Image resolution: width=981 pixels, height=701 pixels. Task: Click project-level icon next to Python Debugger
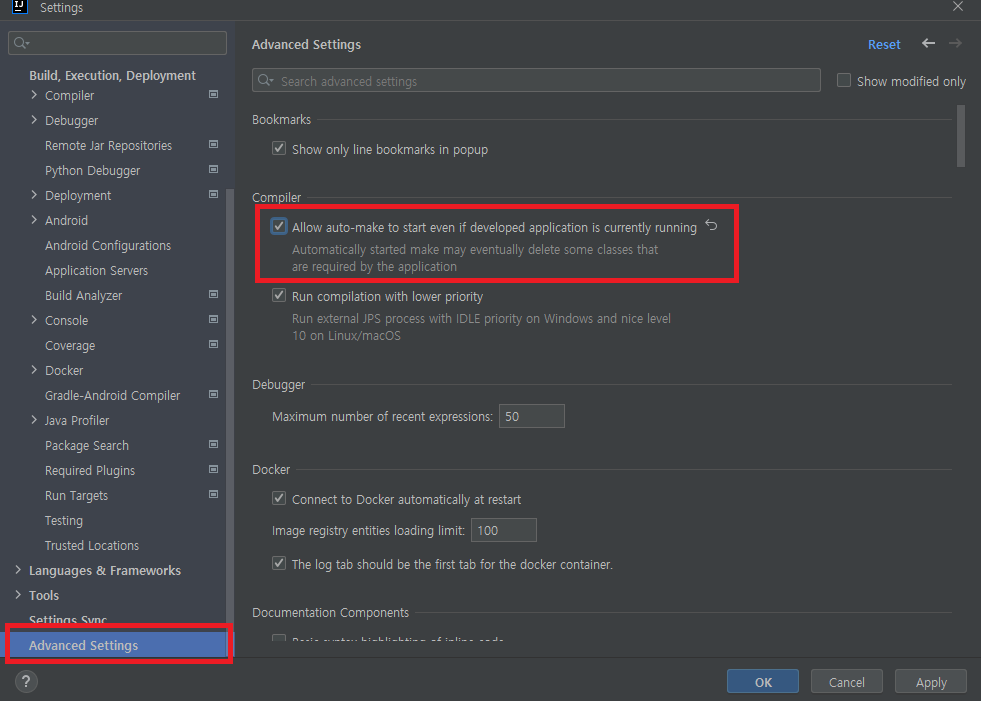213,170
